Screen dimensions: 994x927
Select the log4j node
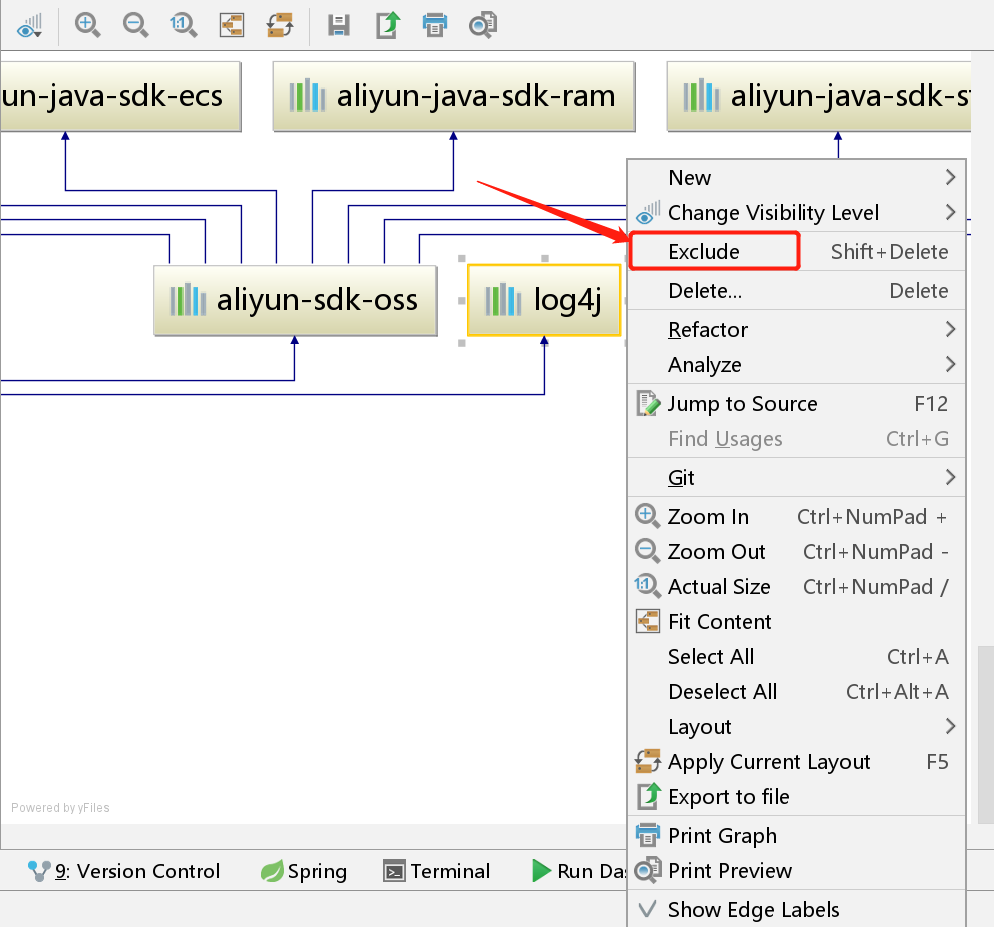[x=544, y=300]
